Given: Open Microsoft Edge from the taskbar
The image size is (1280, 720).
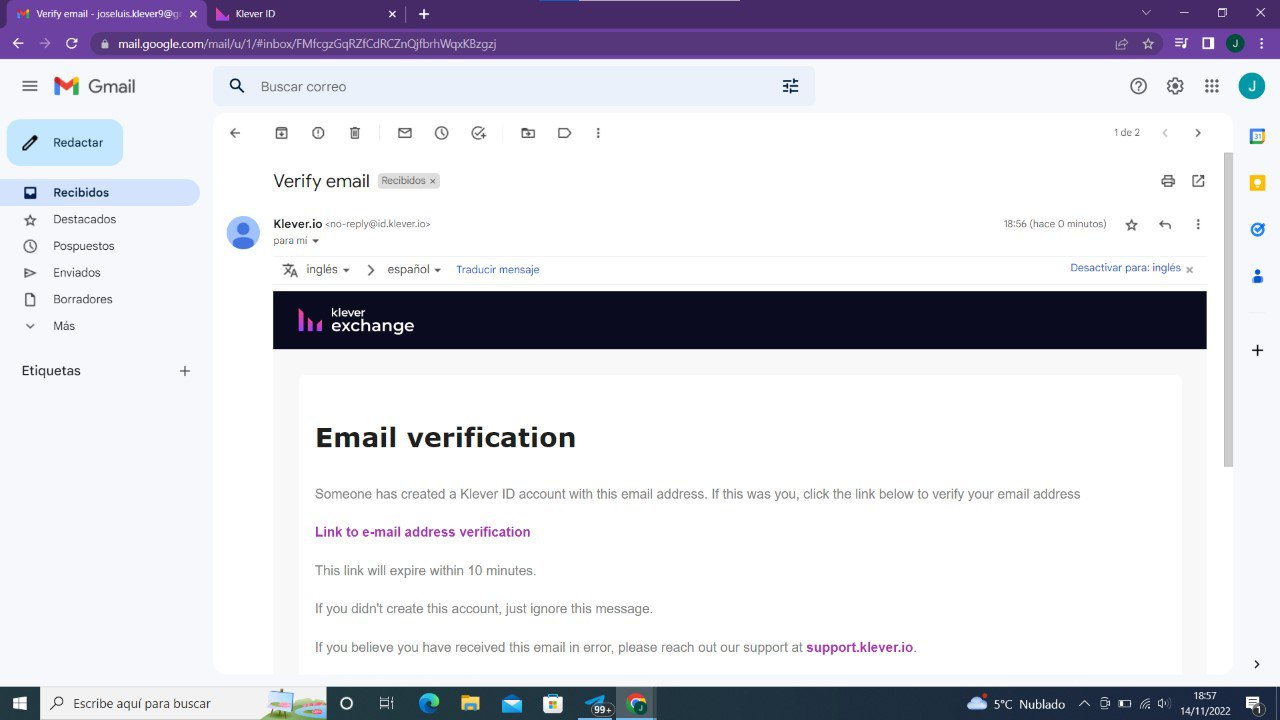Looking at the screenshot, I should pos(428,703).
